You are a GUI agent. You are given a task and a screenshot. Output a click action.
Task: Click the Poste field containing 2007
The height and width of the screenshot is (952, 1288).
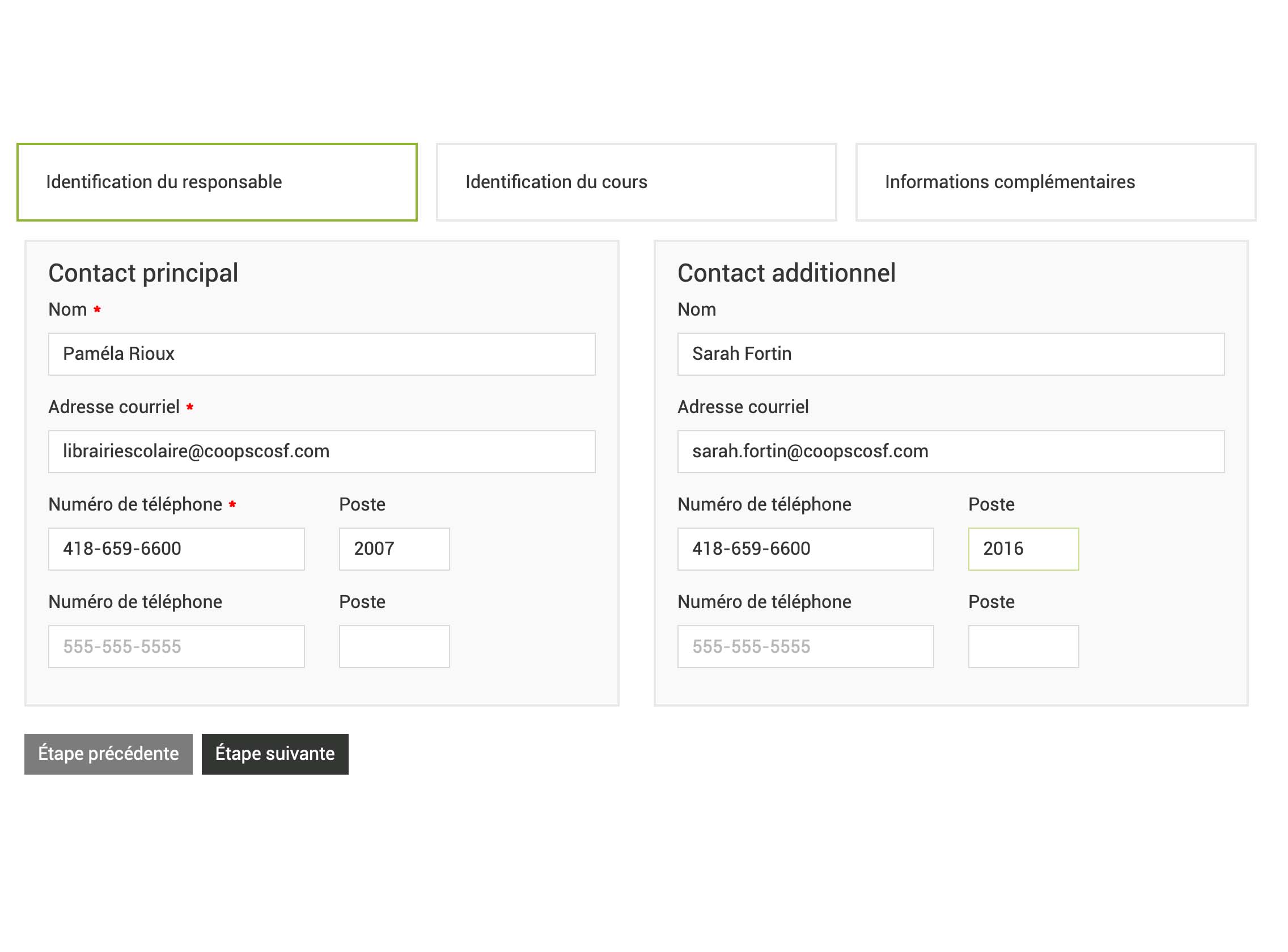[x=395, y=549]
